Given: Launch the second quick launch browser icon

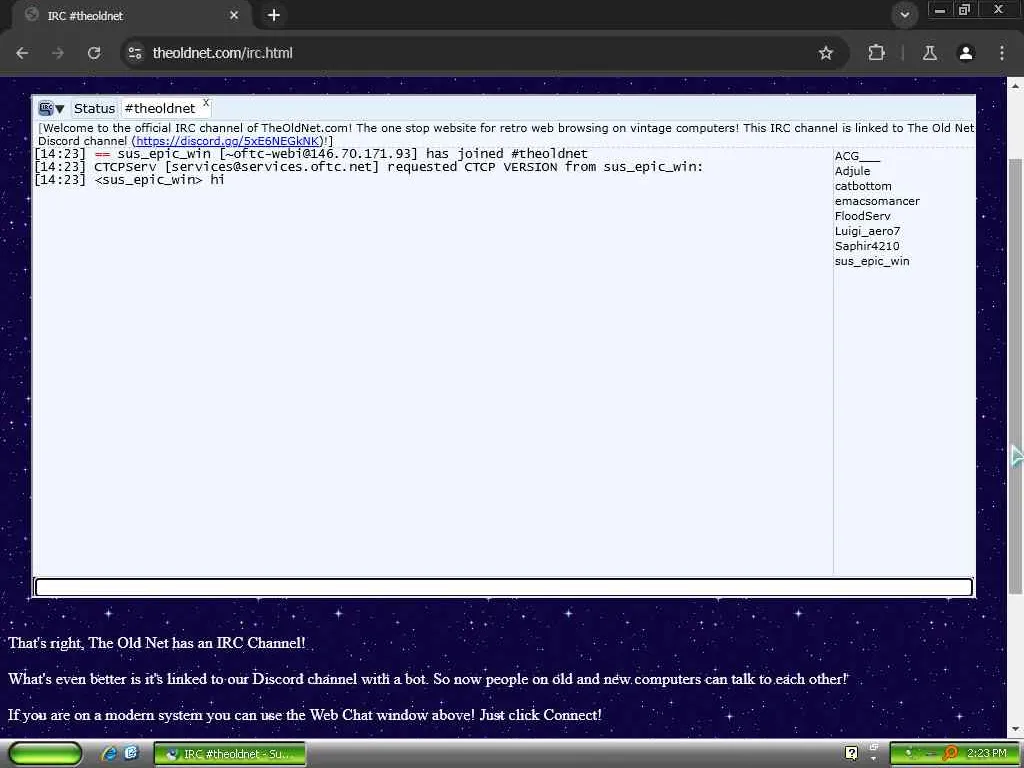Looking at the screenshot, I should coord(131,753).
